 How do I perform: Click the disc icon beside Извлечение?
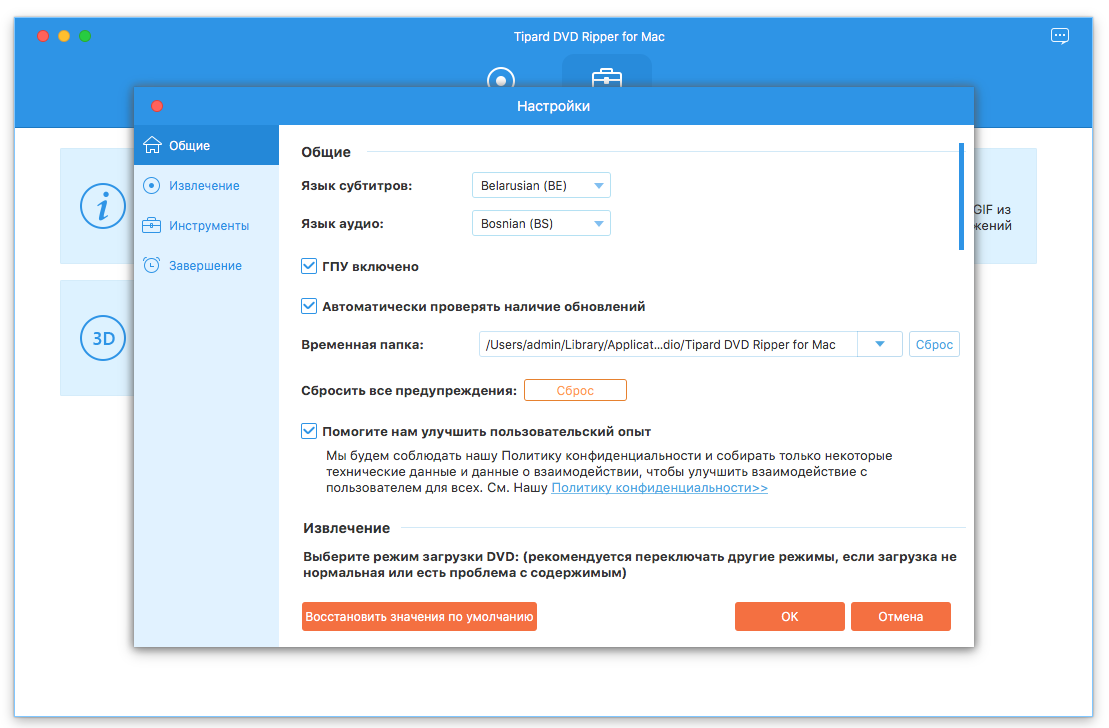[152, 185]
